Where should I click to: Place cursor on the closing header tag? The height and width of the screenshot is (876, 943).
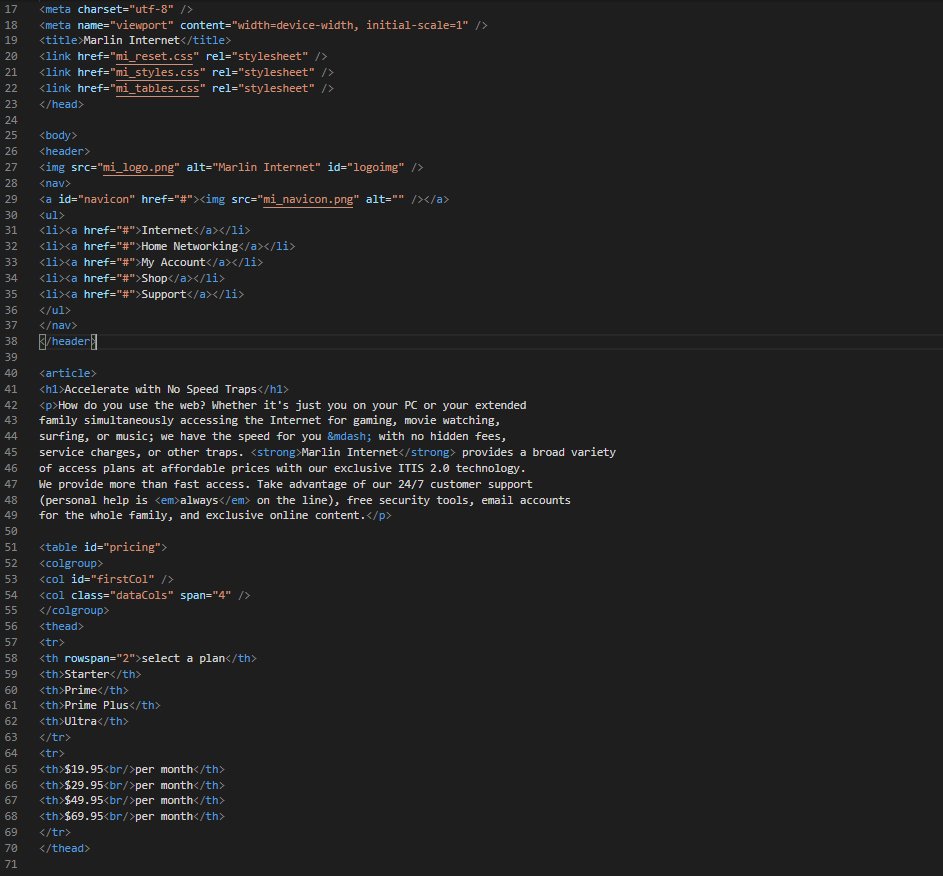pos(68,341)
